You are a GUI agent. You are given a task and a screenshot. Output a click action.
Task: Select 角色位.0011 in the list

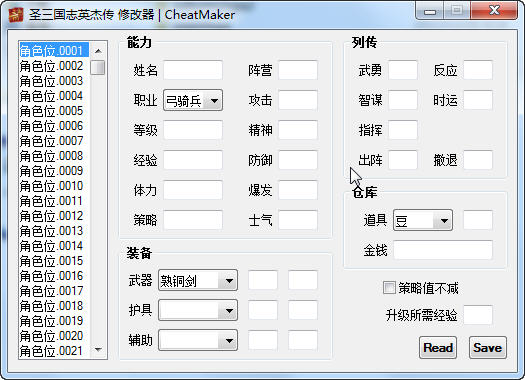point(54,201)
